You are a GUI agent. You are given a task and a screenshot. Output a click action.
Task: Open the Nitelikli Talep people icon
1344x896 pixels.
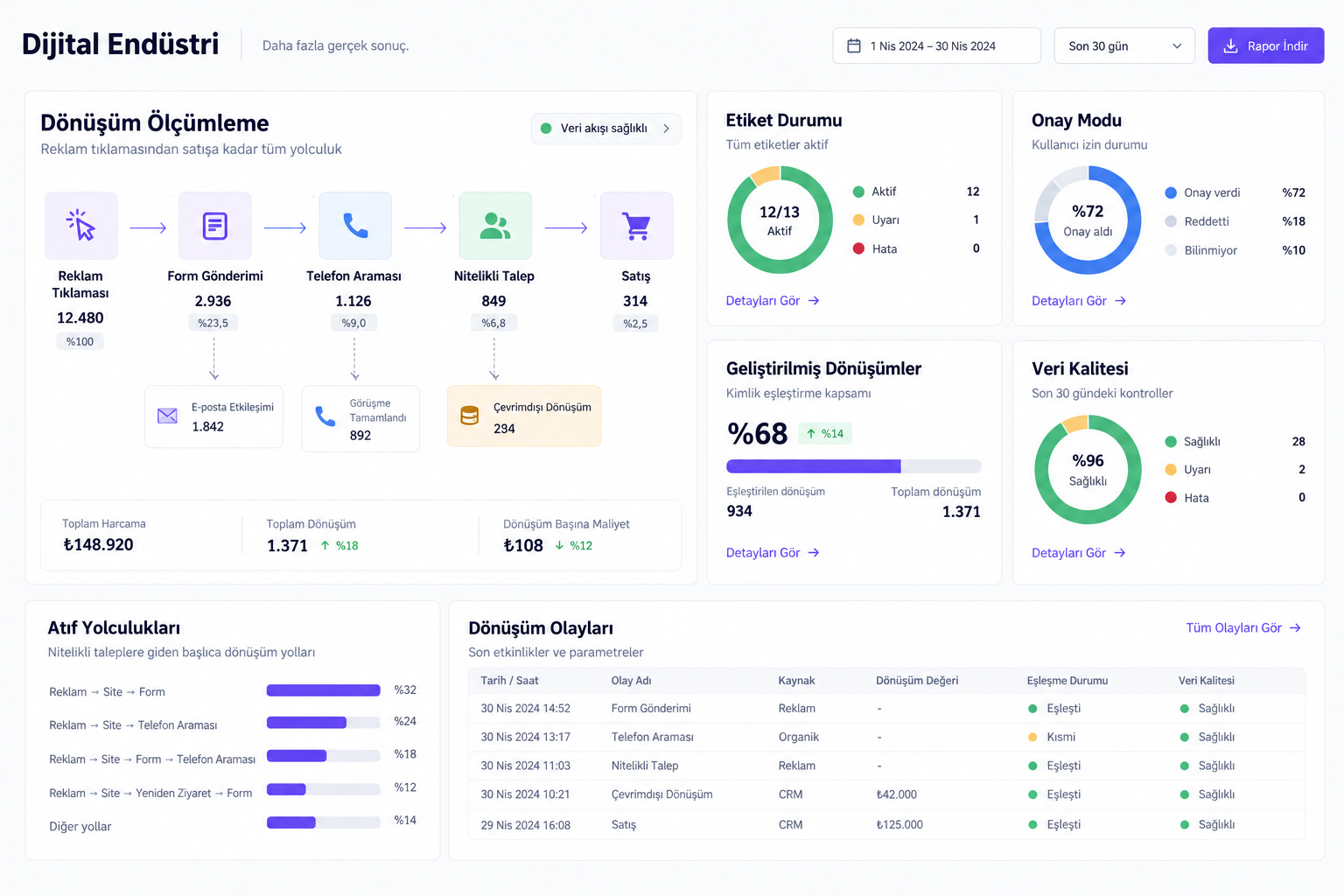pyautogui.click(x=495, y=225)
